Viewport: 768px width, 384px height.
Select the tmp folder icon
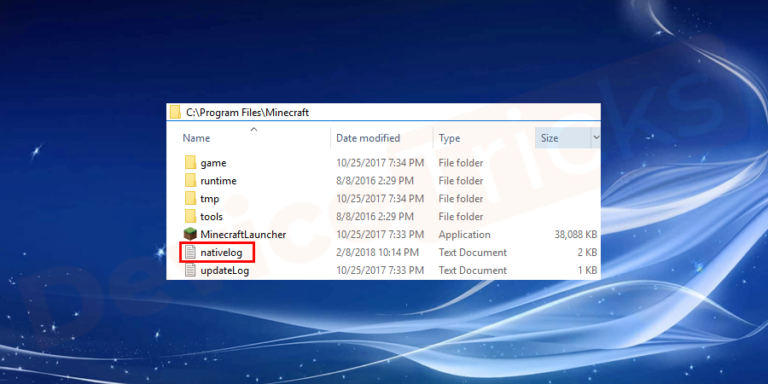191,198
